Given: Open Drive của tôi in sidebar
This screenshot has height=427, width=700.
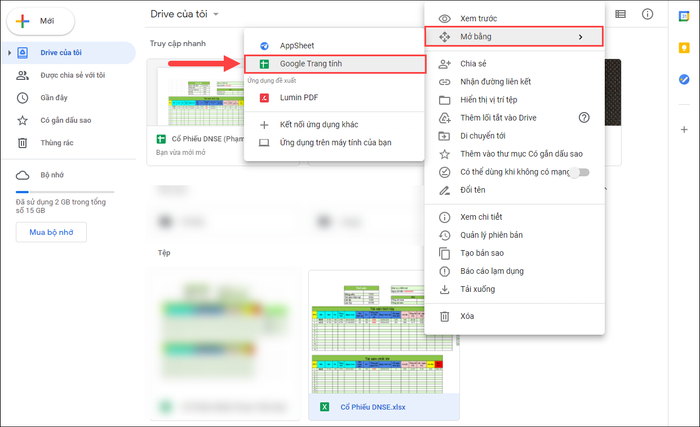Looking at the screenshot, I should pos(69,53).
